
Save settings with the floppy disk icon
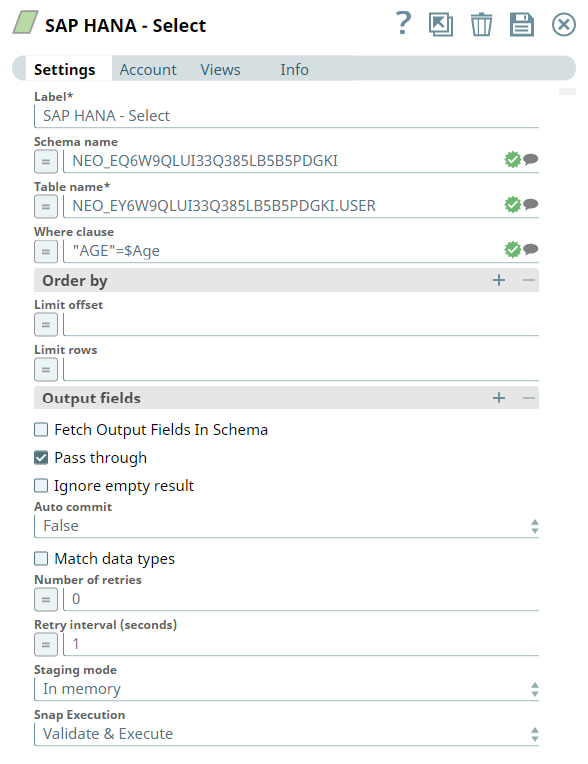coord(522,24)
